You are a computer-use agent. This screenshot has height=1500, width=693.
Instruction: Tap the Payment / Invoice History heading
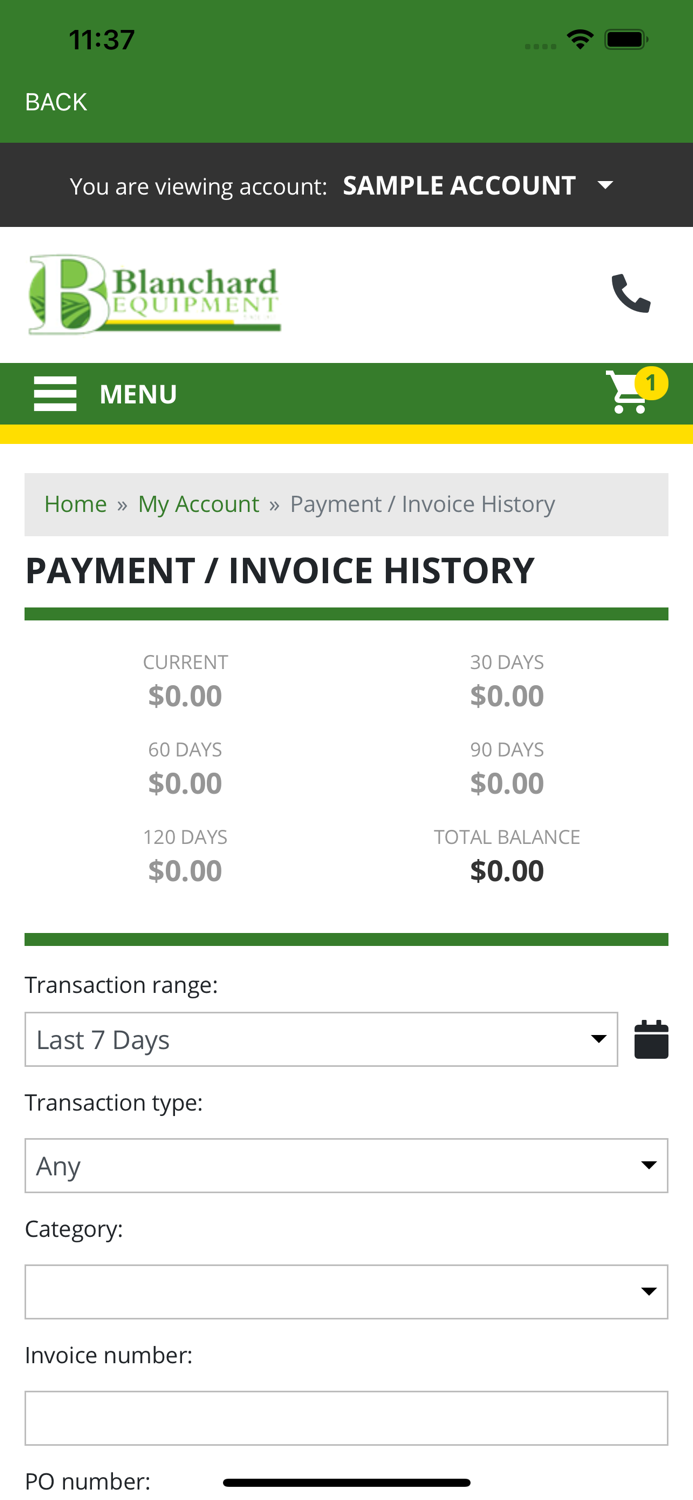pos(280,570)
